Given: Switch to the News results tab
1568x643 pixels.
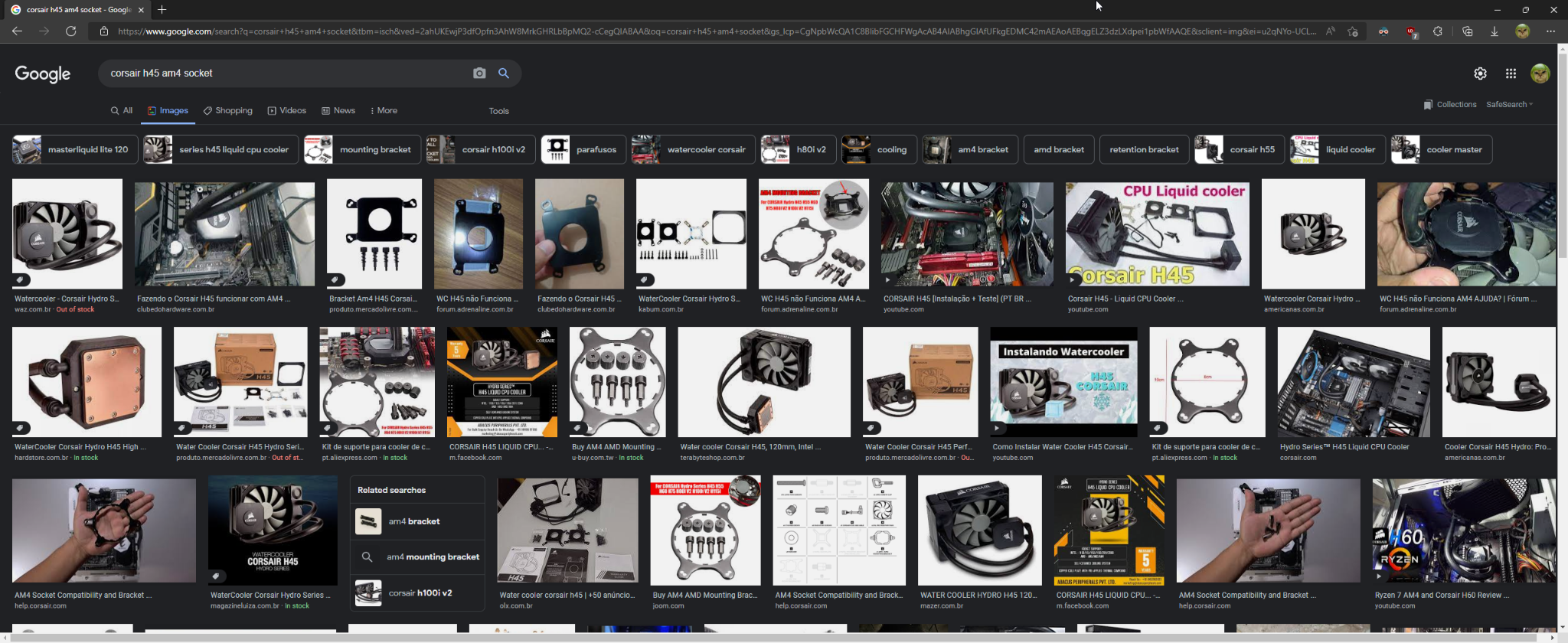Looking at the screenshot, I should [x=338, y=110].
